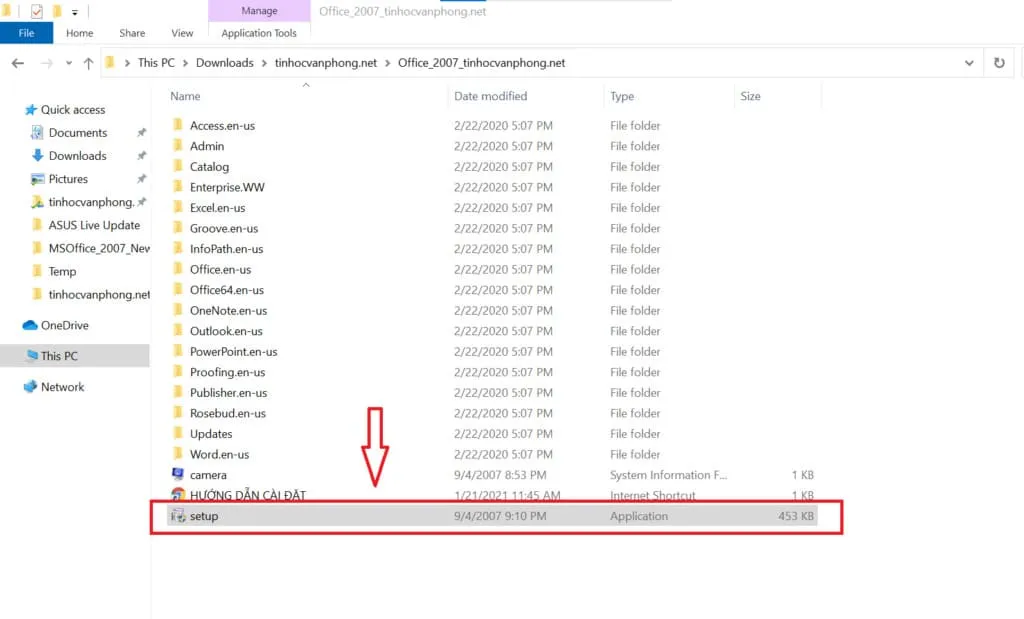Click the Back navigation arrow
This screenshot has height=619, width=1024.
(x=18, y=63)
